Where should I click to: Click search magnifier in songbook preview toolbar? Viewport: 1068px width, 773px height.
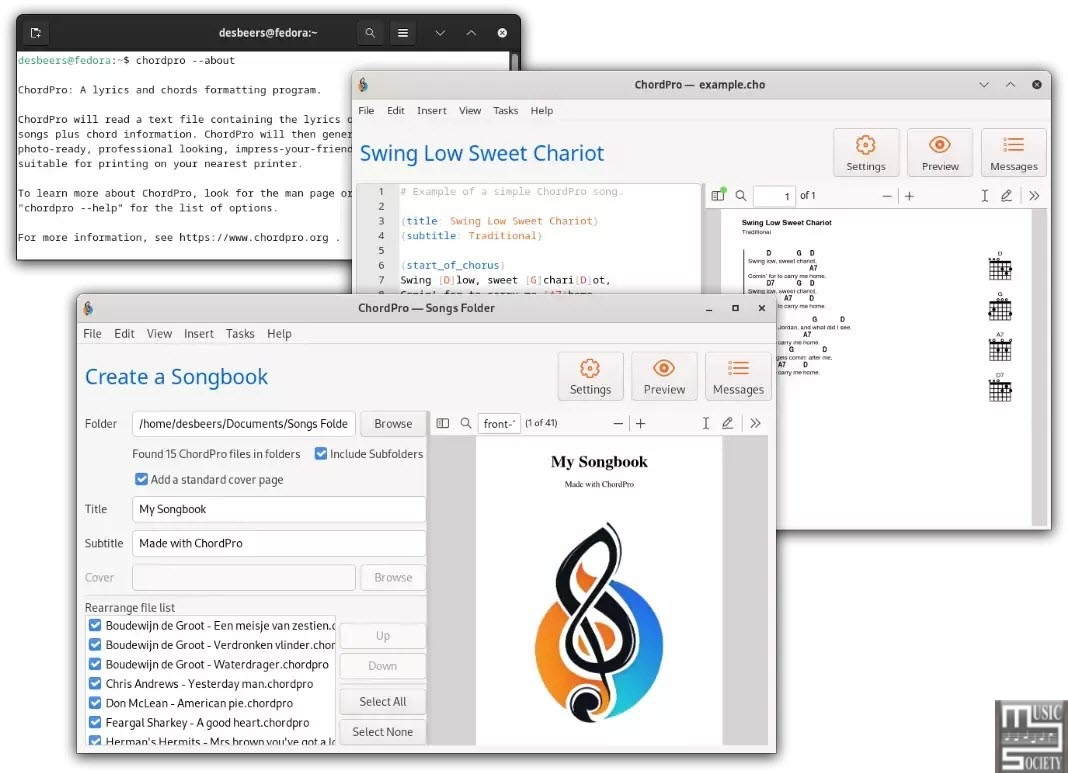pos(466,423)
